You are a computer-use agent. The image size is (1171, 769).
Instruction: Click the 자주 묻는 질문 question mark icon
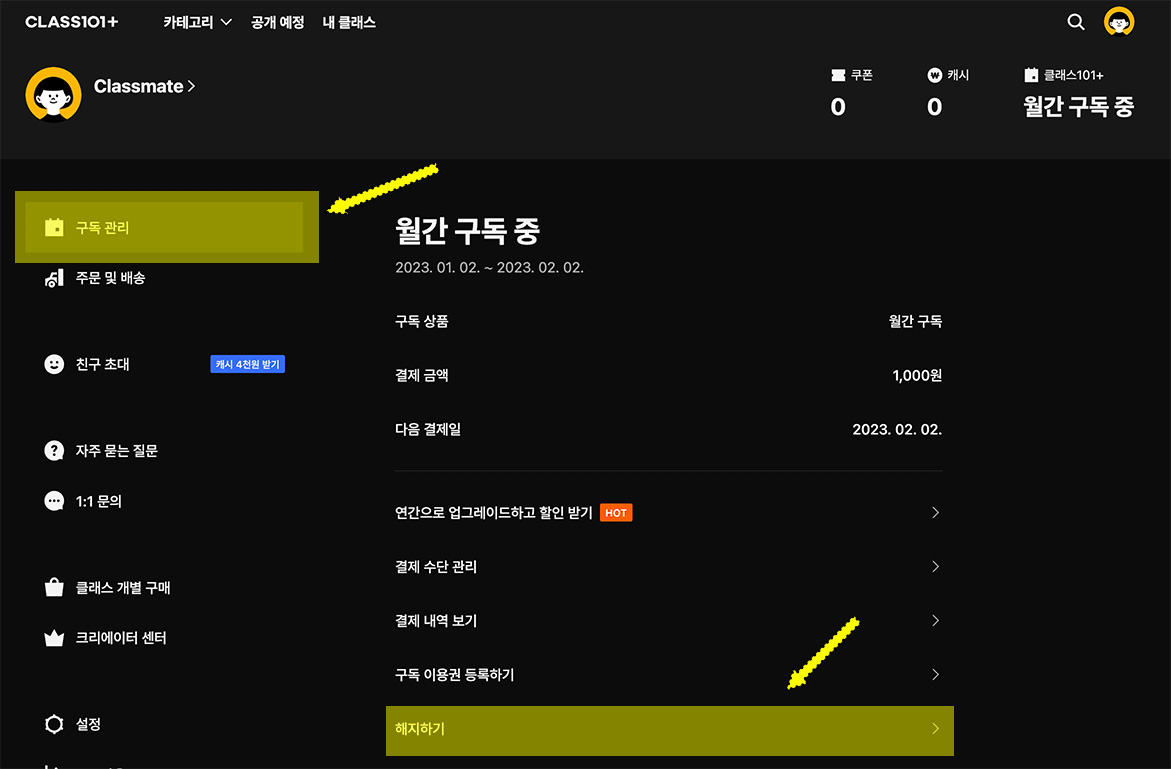(x=56, y=450)
